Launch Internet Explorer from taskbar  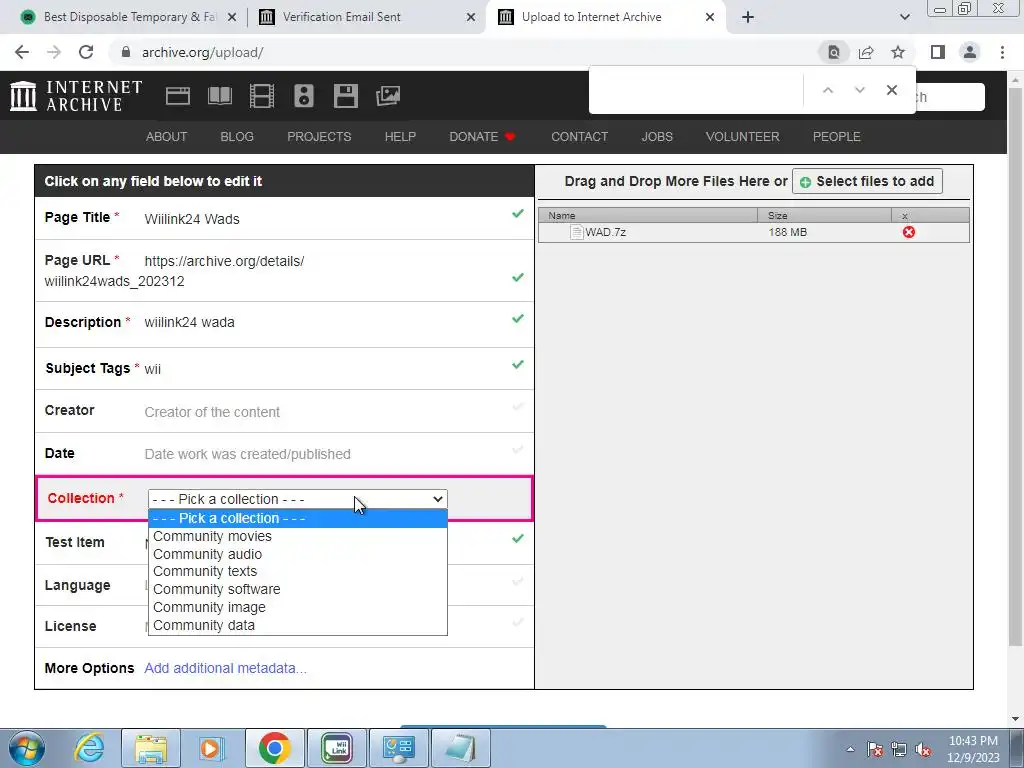click(x=89, y=748)
